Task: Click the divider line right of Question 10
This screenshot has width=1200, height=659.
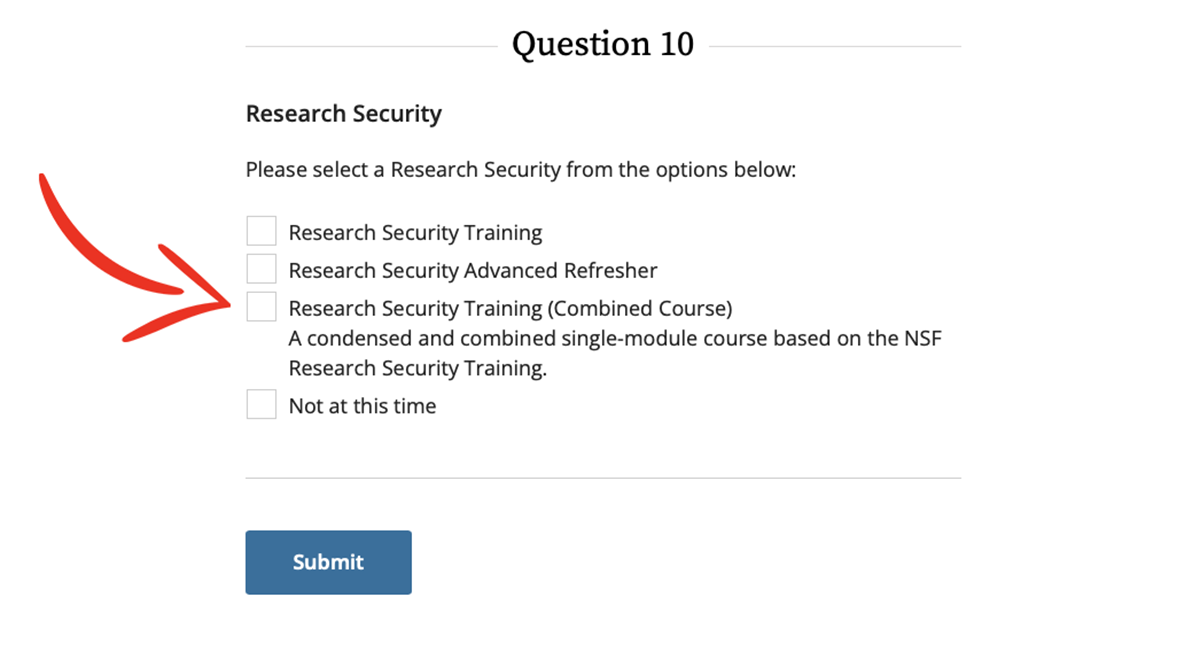Action: 835,46
